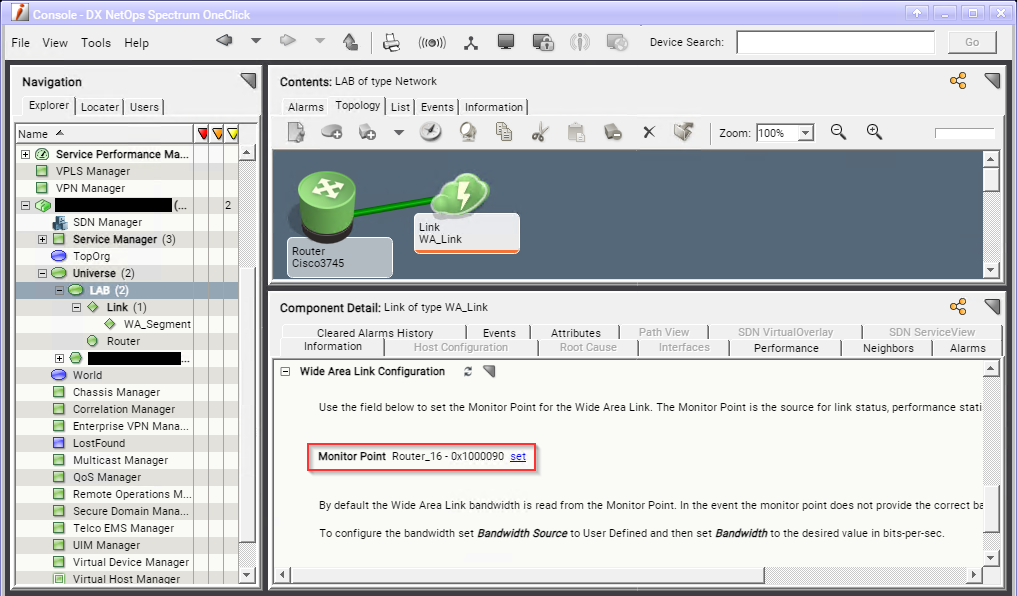Open the Tools menu
Screen dimensions: 1017x596
[x=96, y=43]
